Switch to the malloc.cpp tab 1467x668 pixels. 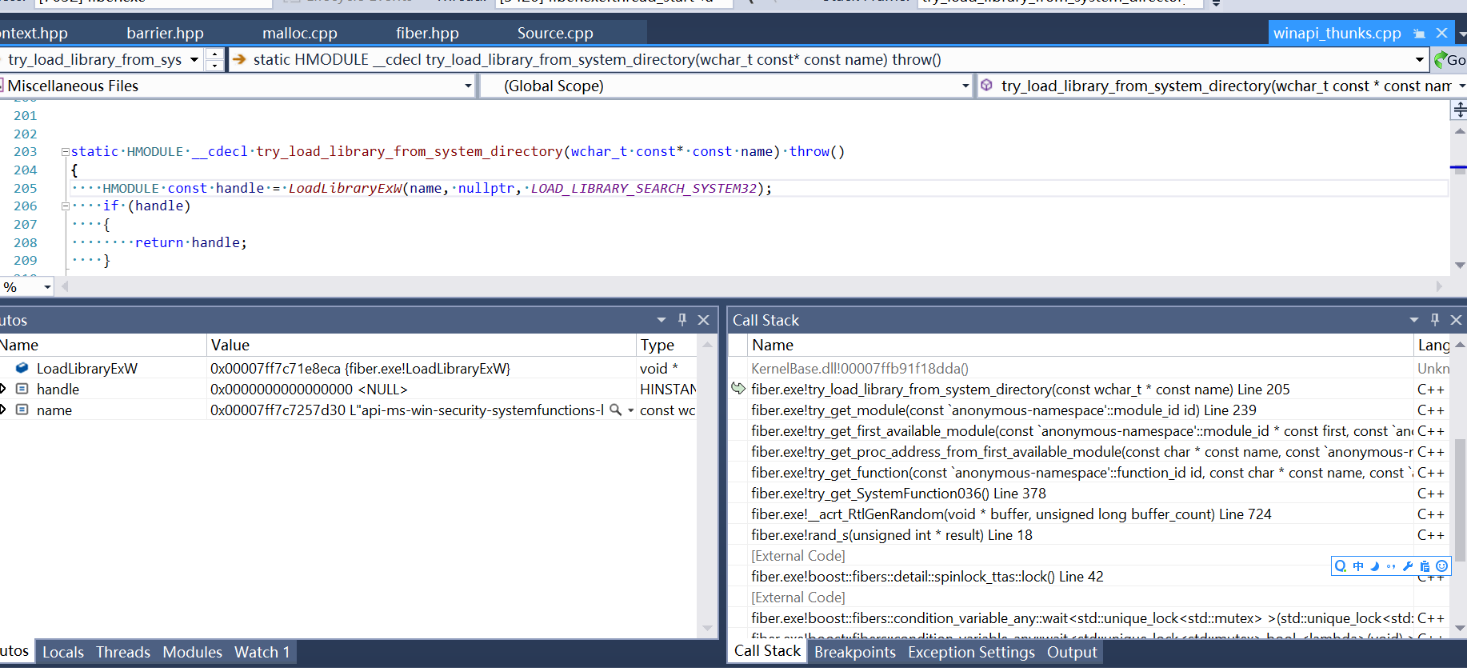coord(298,31)
